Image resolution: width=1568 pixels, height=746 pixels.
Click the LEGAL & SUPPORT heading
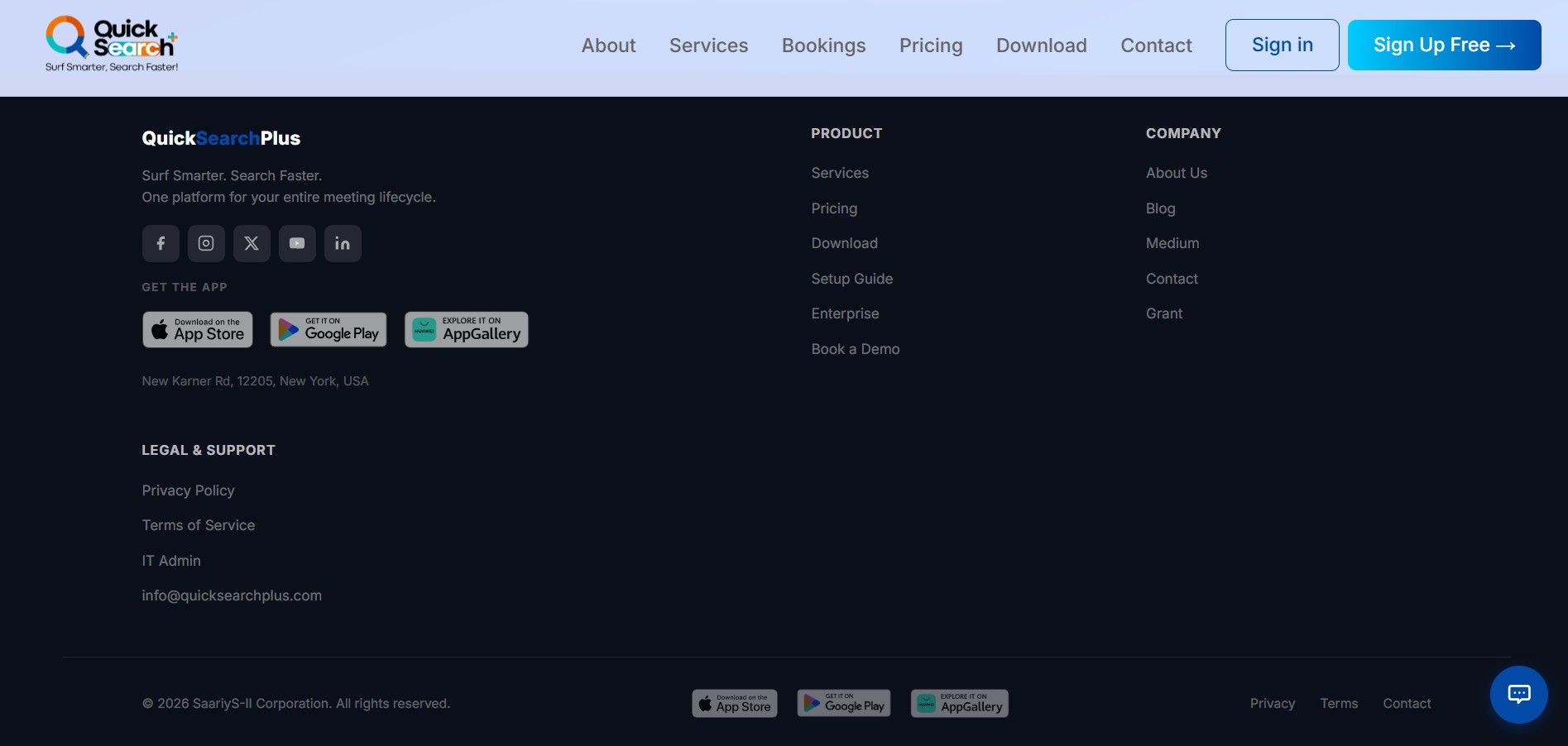pyautogui.click(x=209, y=450)
